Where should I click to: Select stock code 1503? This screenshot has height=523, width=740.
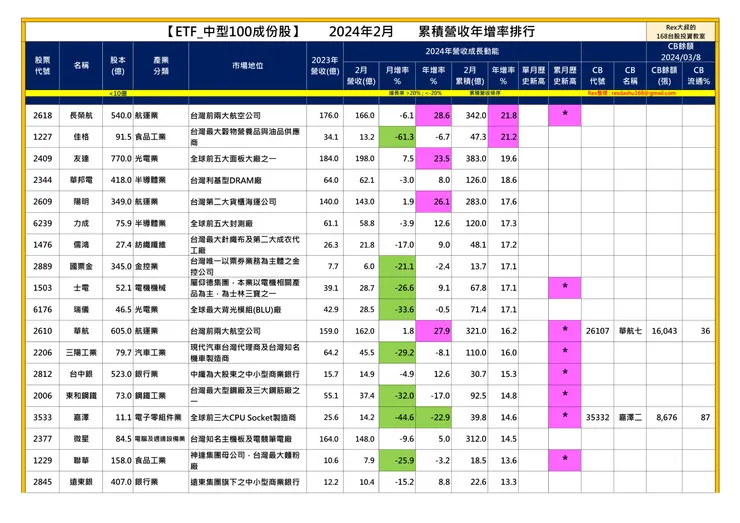coord(42,288)
